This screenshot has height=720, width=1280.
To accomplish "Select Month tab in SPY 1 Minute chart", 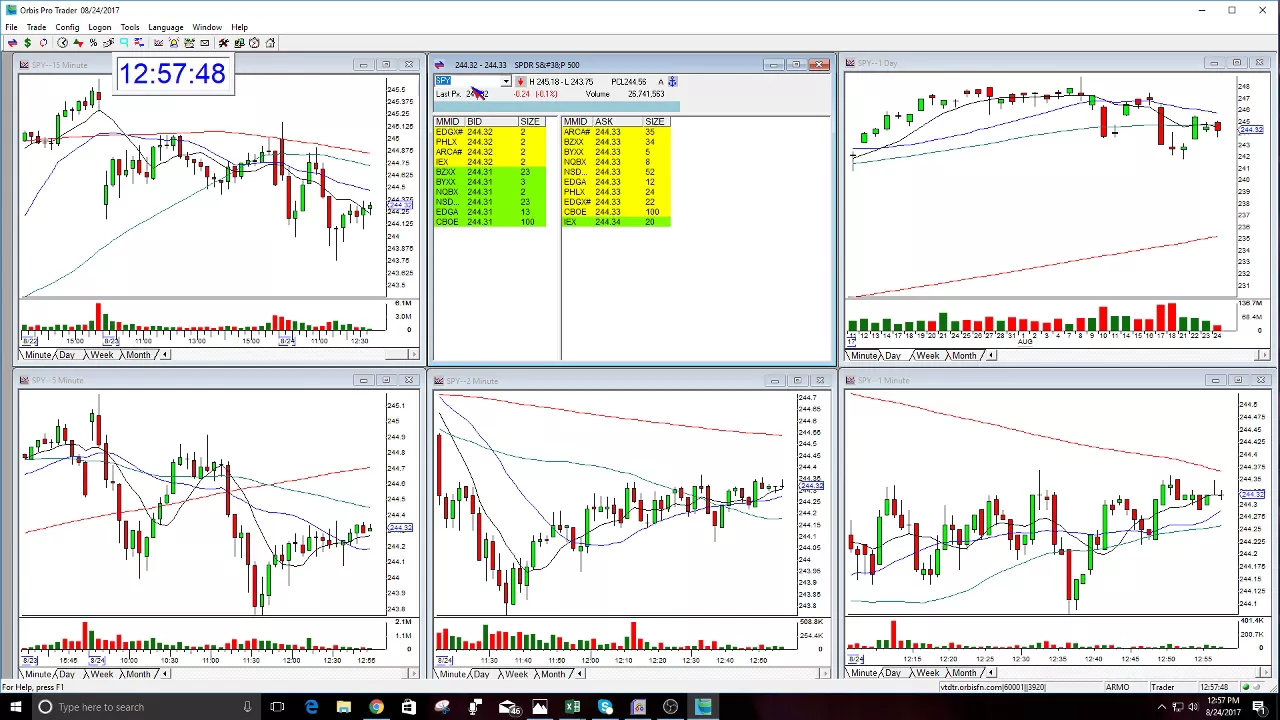I will click(964, 673).
